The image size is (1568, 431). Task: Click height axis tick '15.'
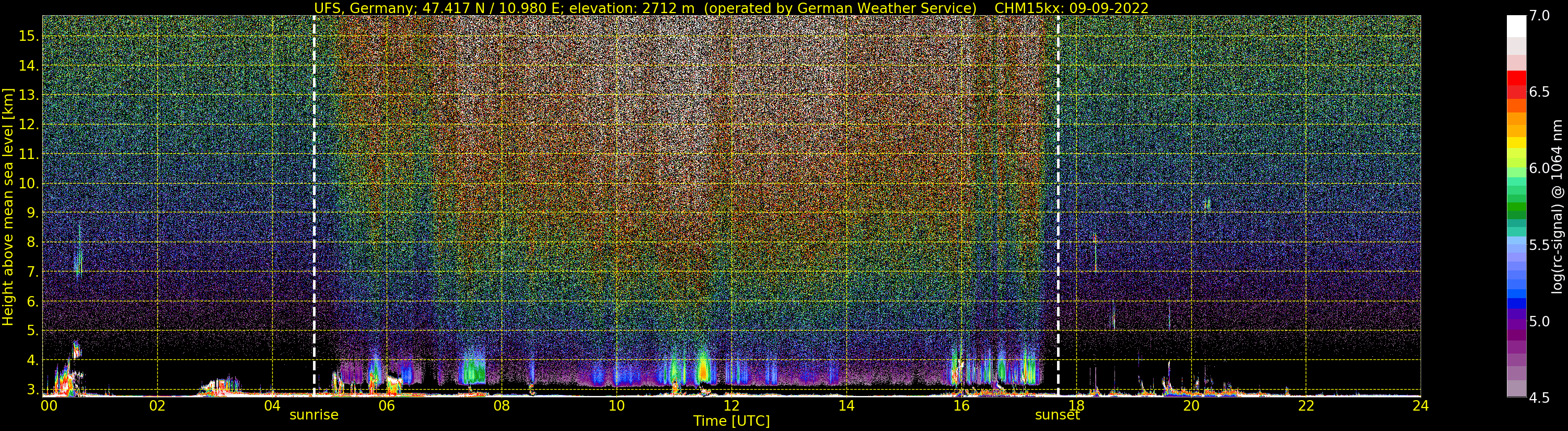29,37
